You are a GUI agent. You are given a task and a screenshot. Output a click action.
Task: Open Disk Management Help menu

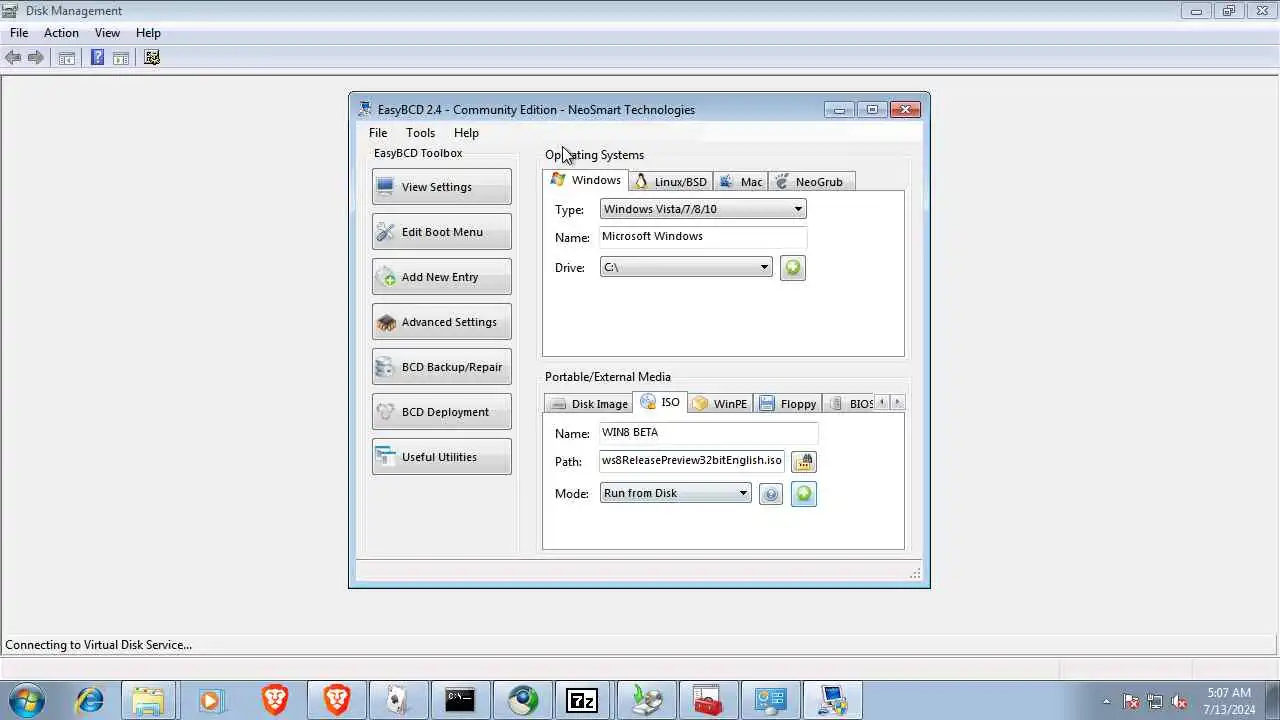pyautogui.click(x=148, y=33)
